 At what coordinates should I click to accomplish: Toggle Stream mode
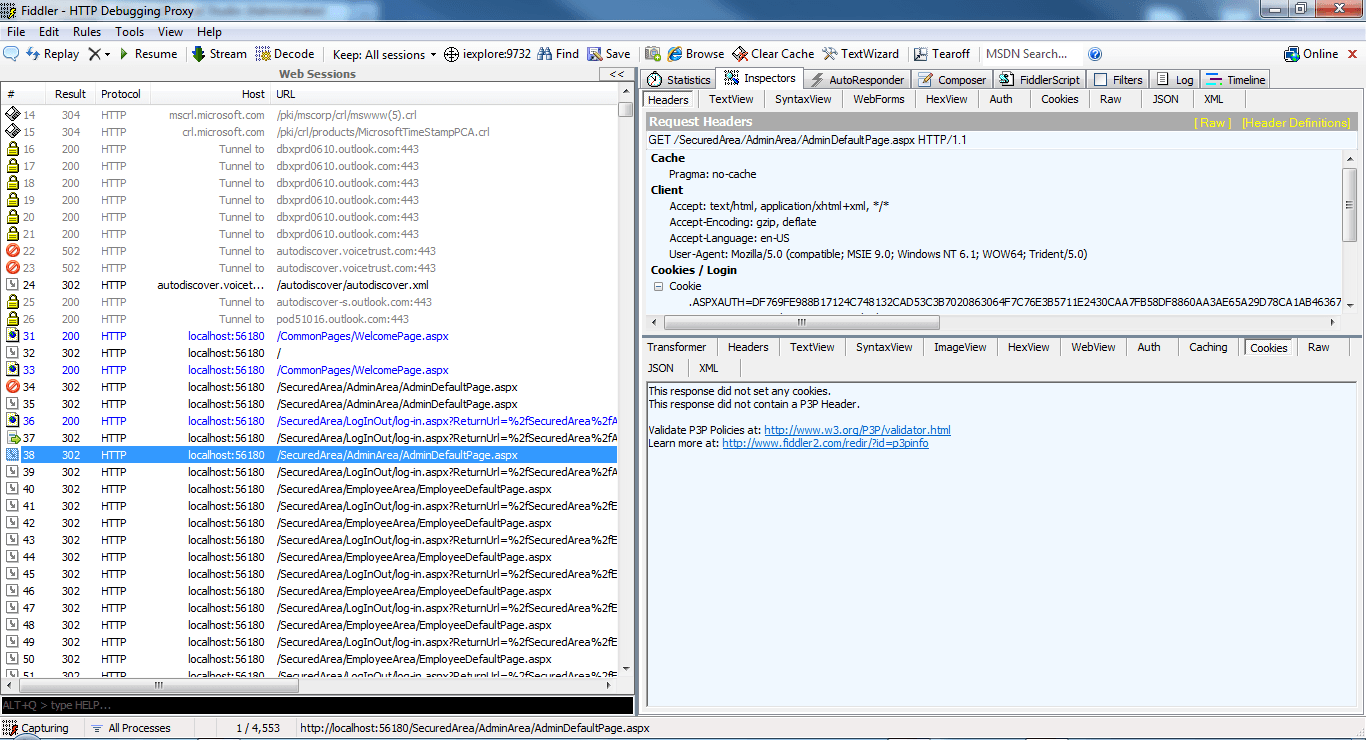(x=219, y=54)
